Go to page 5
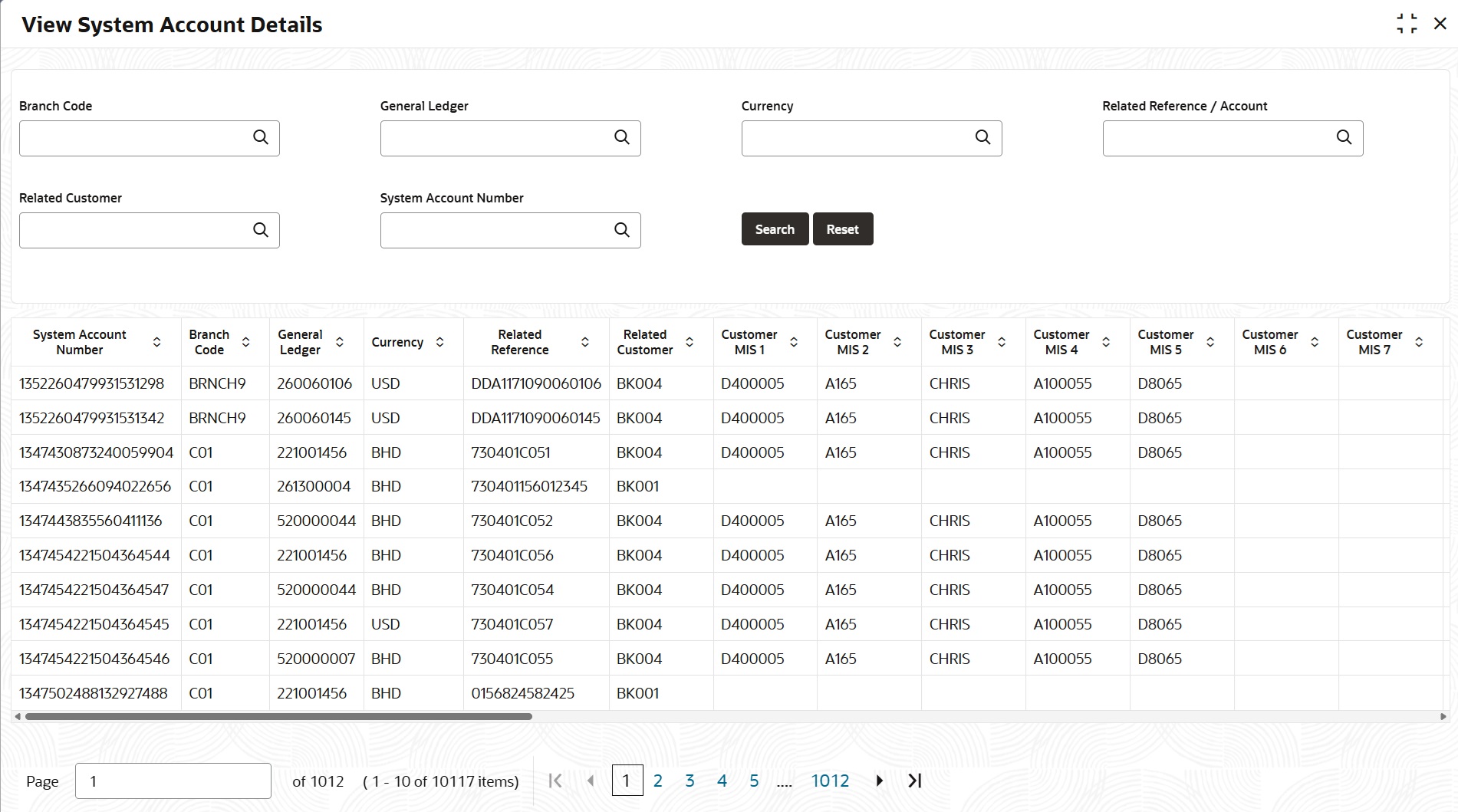The width and height of the screenshot is (1458, 812). 754,781
